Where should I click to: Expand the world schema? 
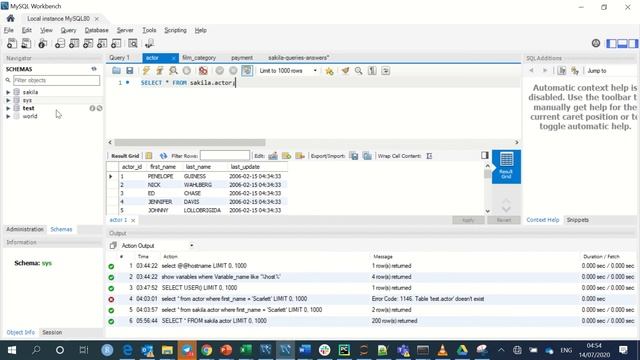coord(8,116)
